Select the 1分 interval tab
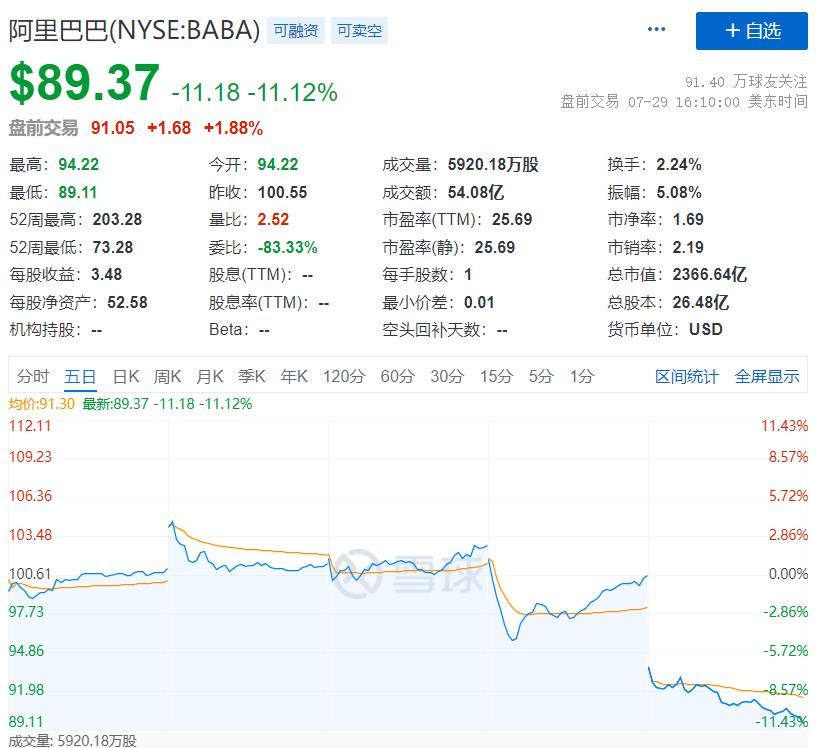This screenshot has height=748, width=821. pos(582,376)
